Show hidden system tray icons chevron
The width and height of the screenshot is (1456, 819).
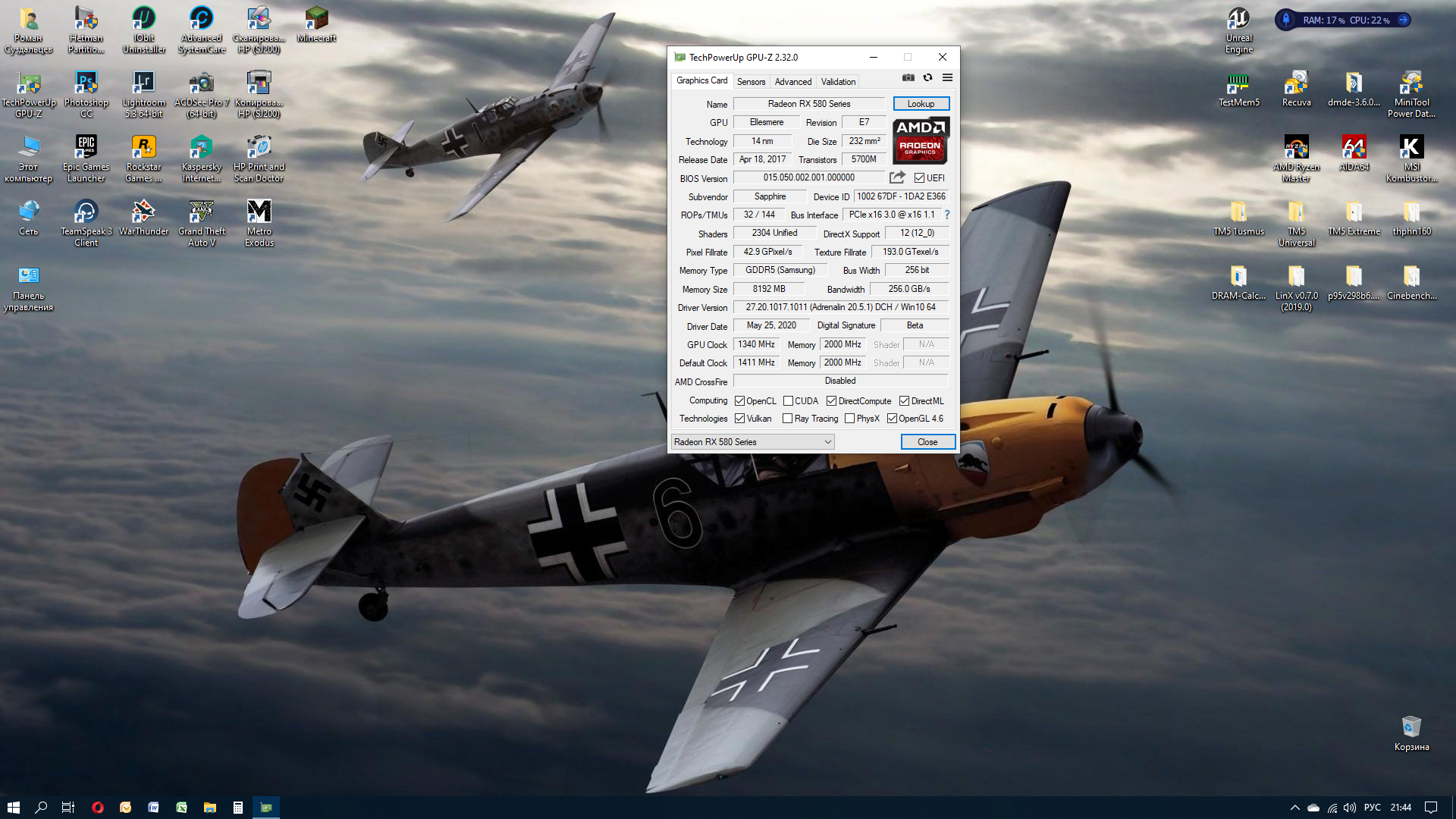pyautogui.click(x=1294, y=808)
